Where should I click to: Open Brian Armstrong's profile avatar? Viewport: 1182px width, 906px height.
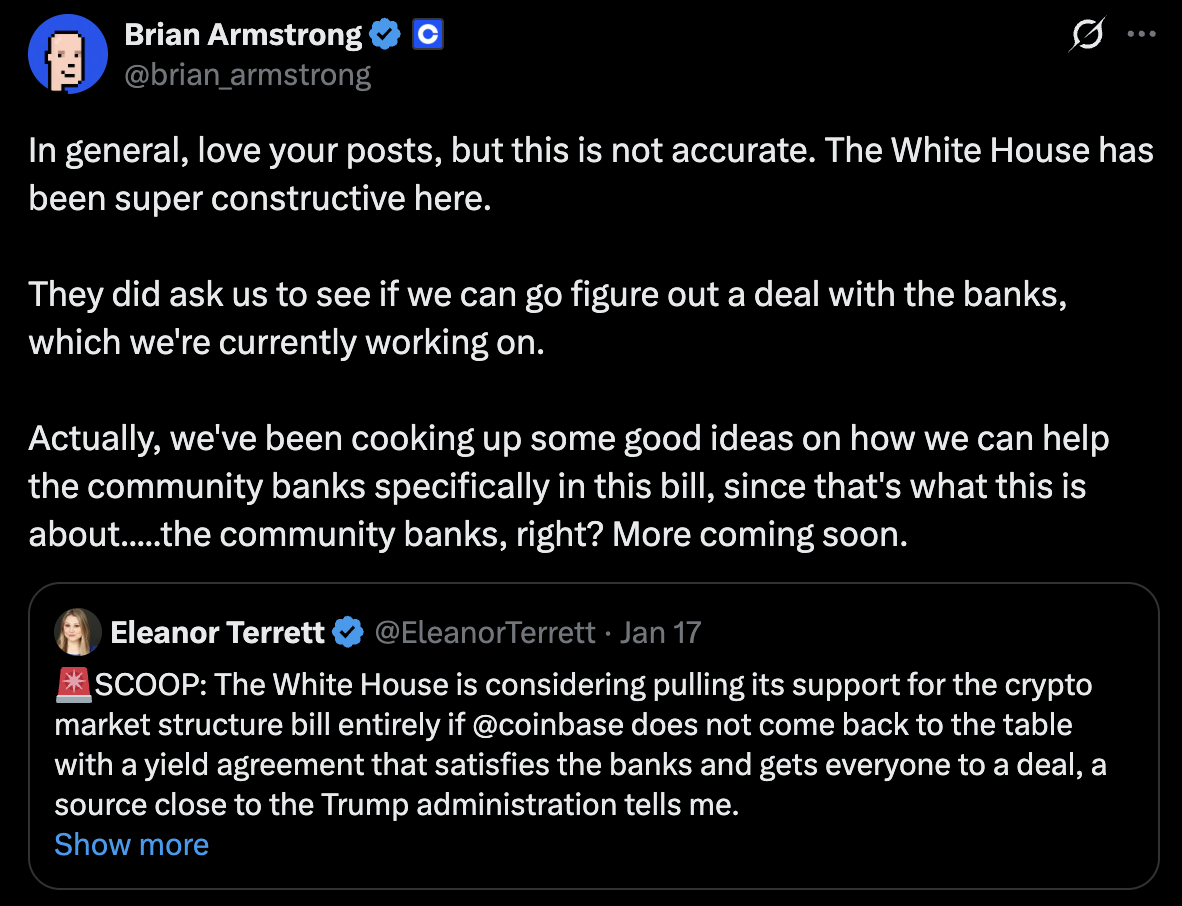coord(68,55)
